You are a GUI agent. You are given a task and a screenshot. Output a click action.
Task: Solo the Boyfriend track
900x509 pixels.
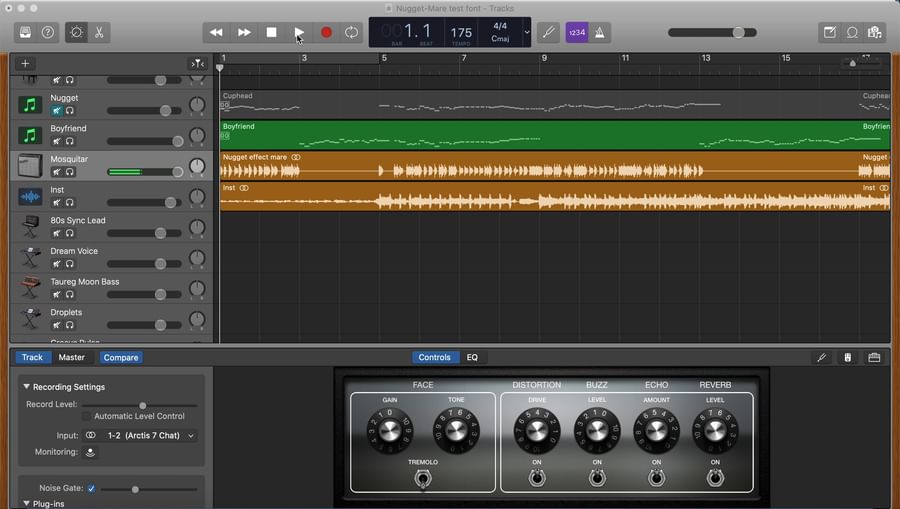pyautogui.click(x=69, y=141)
